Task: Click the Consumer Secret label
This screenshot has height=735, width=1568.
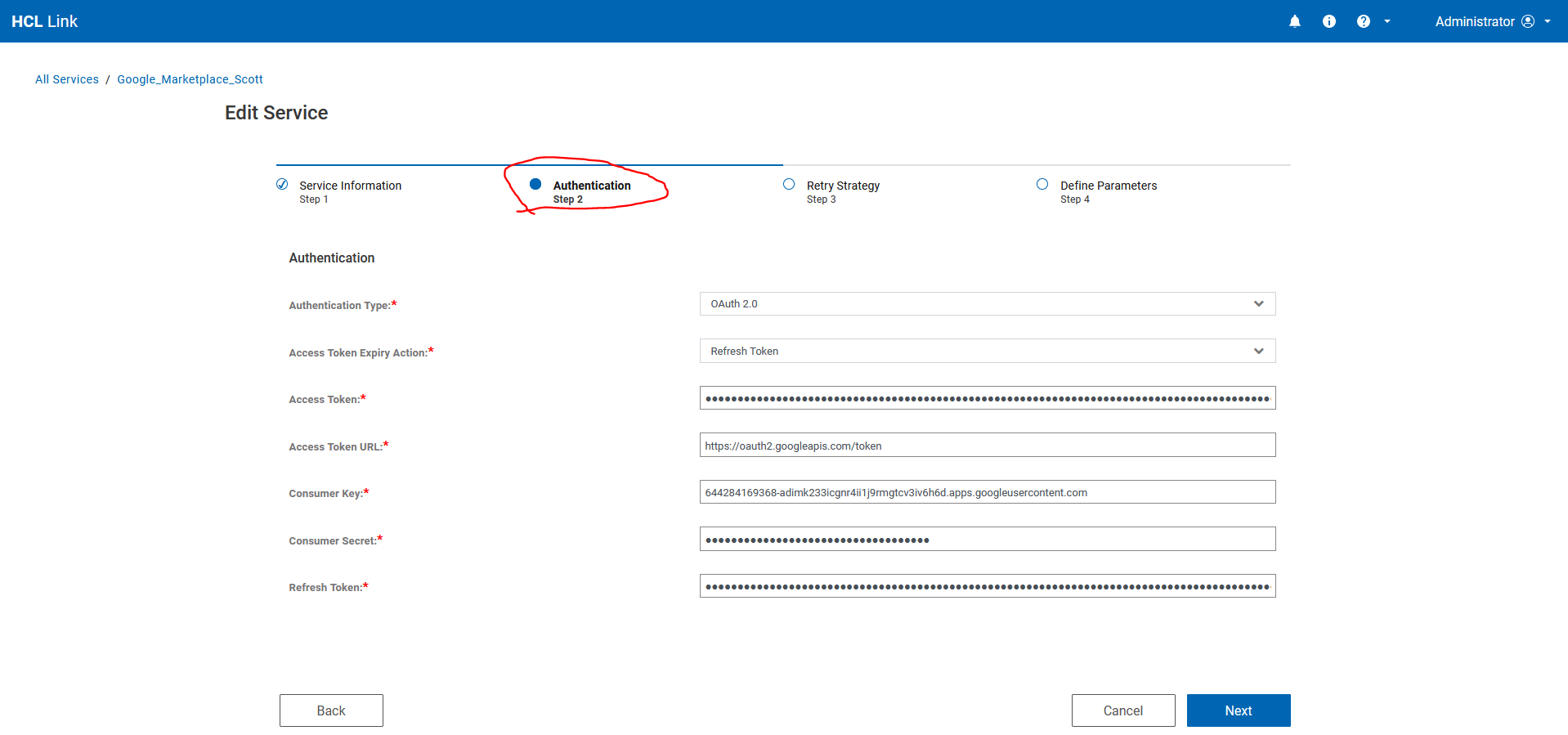Action: (335, 540)
